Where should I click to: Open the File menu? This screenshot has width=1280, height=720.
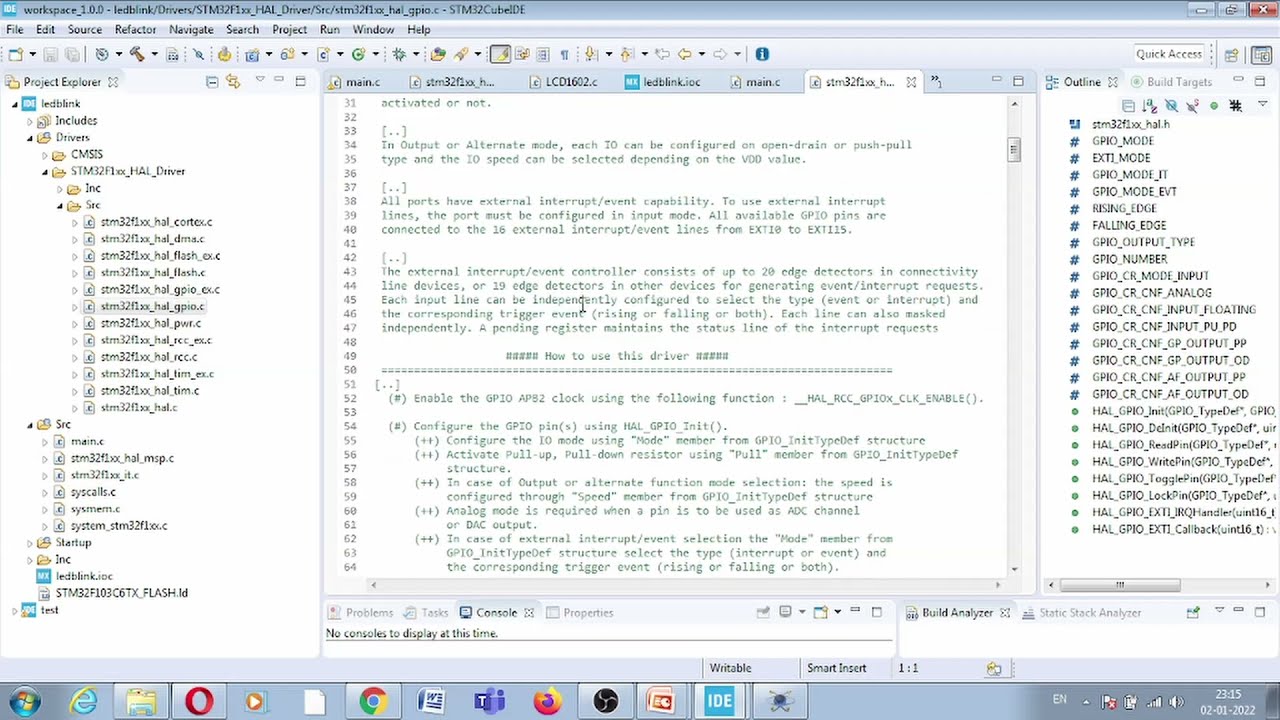point(15,30)
